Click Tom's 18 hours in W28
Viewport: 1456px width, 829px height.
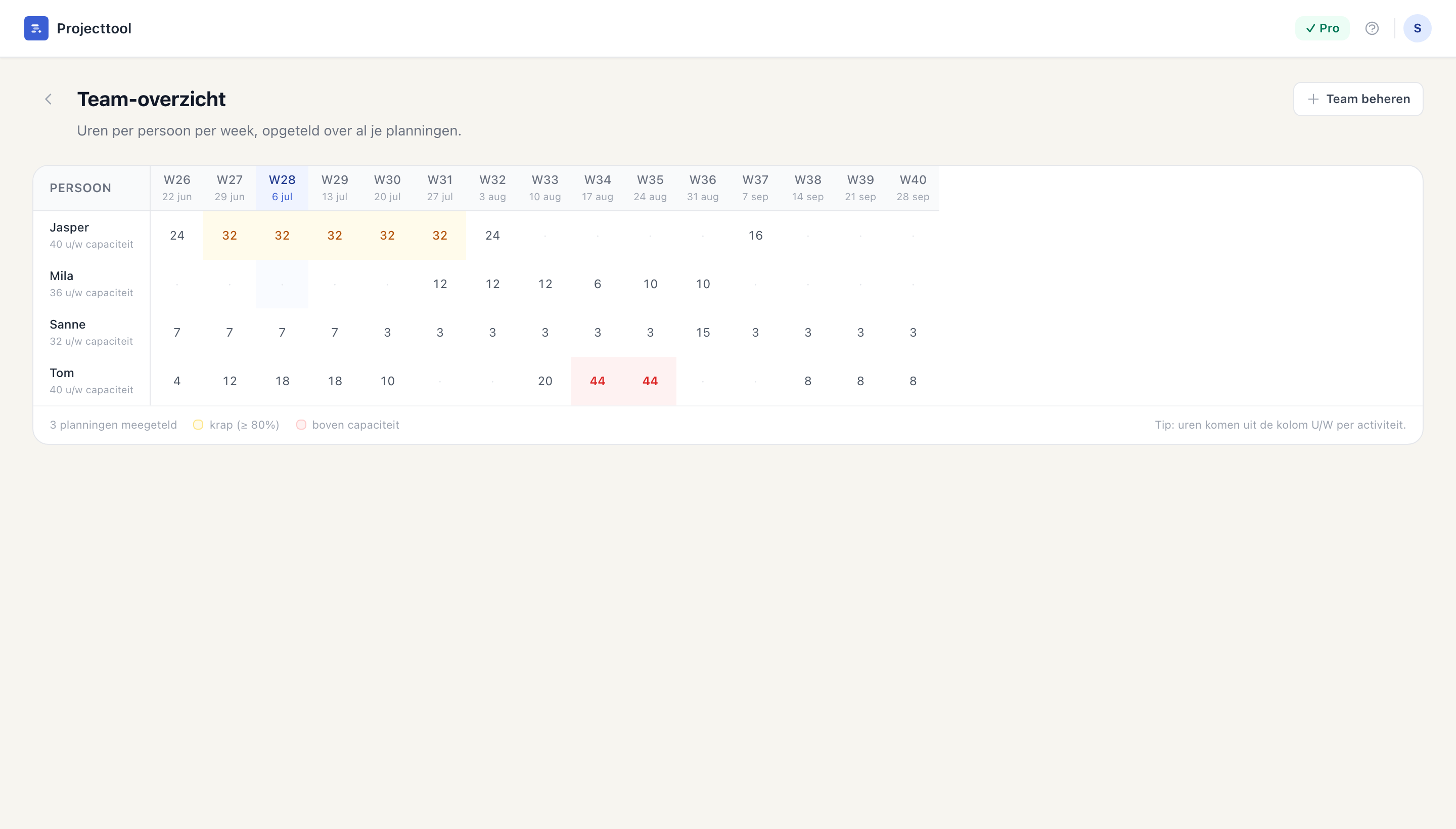[282, 381]
